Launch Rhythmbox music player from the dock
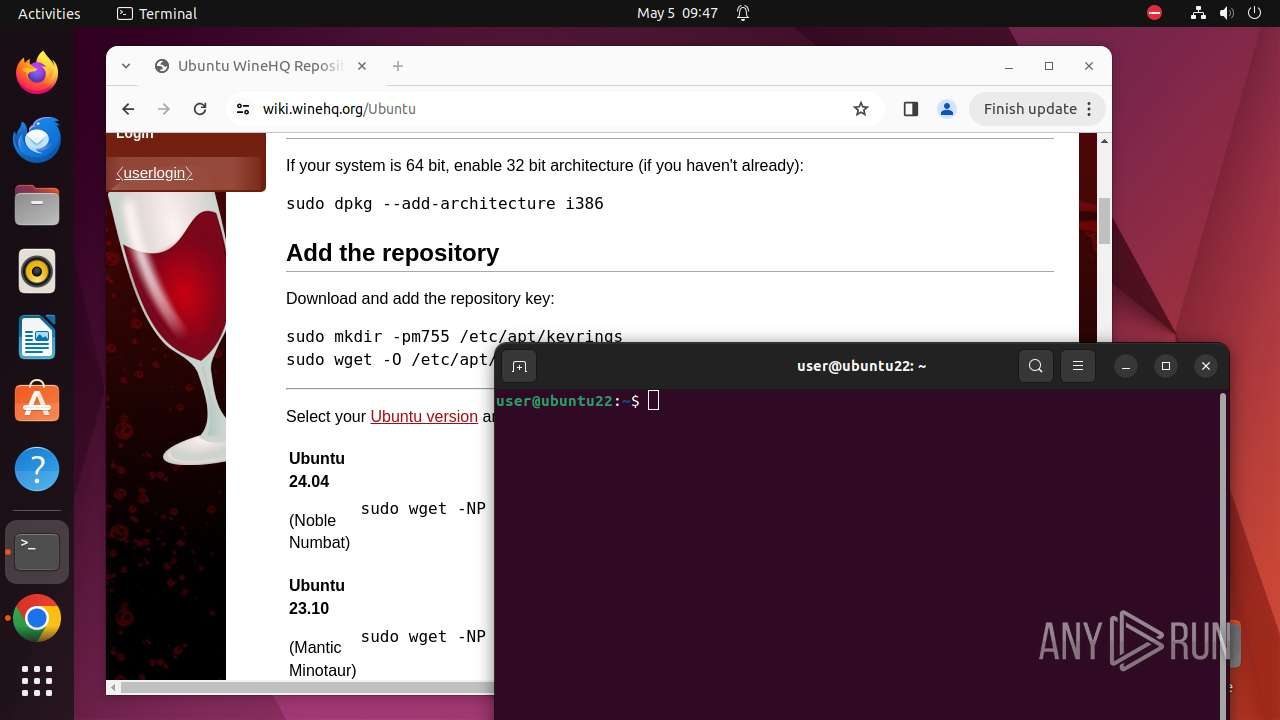This screenshot has width=1280, height=720. pos(37,271)
